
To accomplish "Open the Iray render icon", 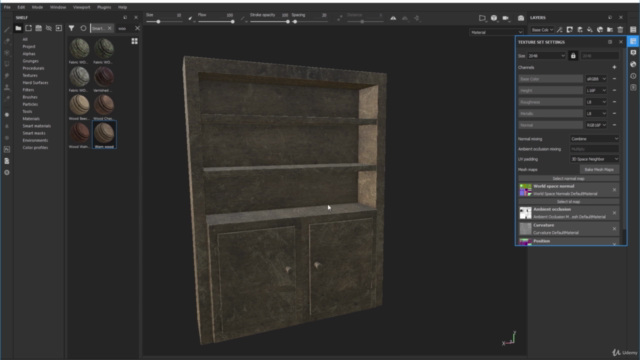I will [521, 18].
